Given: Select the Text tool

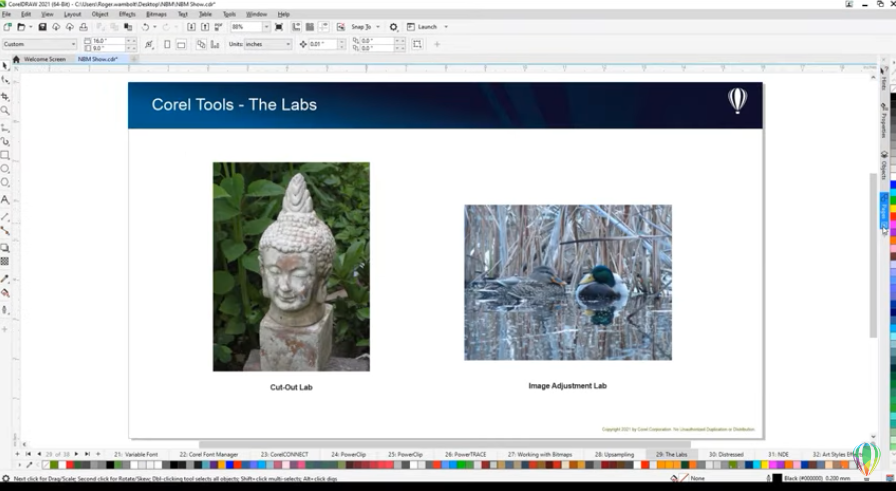Looking at the screenshot, I should pos(5,199).
